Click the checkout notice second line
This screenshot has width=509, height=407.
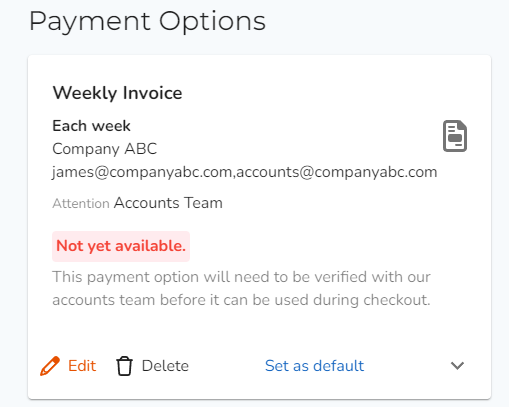241,300
